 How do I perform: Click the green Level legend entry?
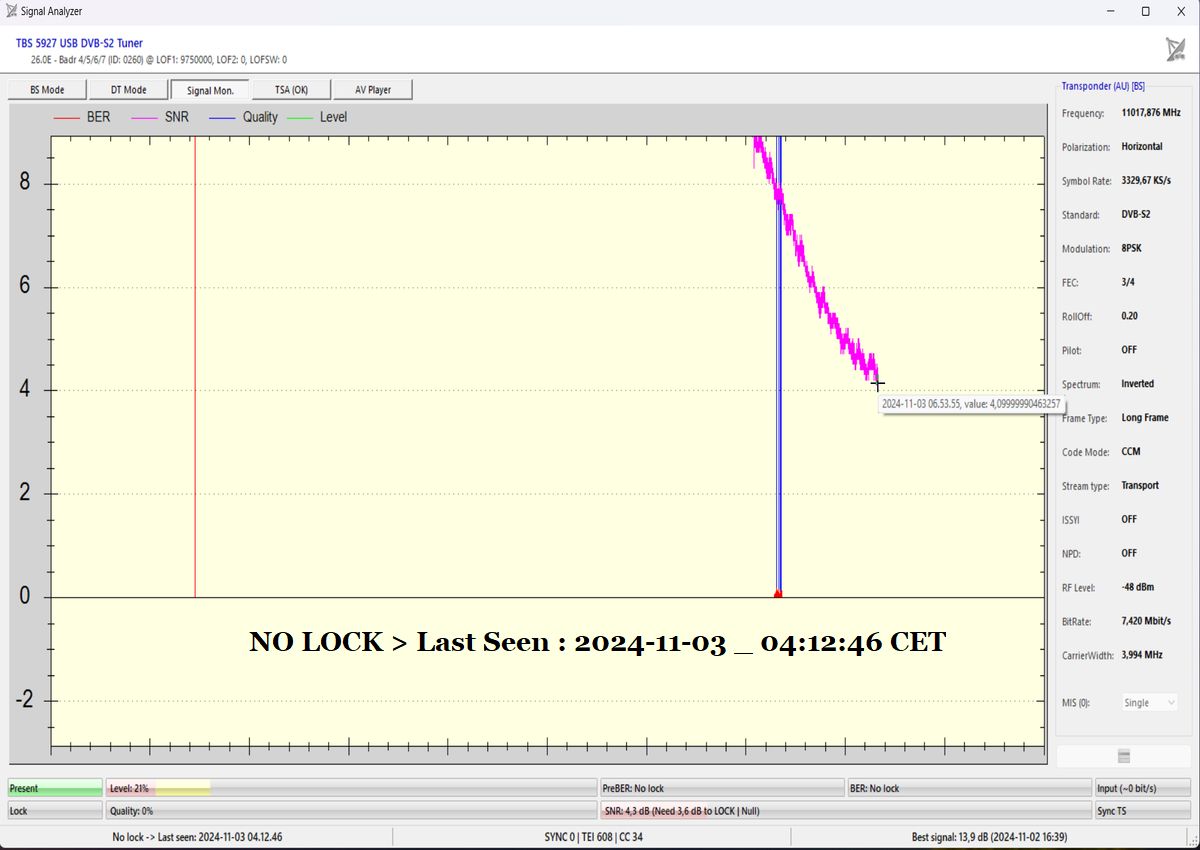[x=317, y=118]
